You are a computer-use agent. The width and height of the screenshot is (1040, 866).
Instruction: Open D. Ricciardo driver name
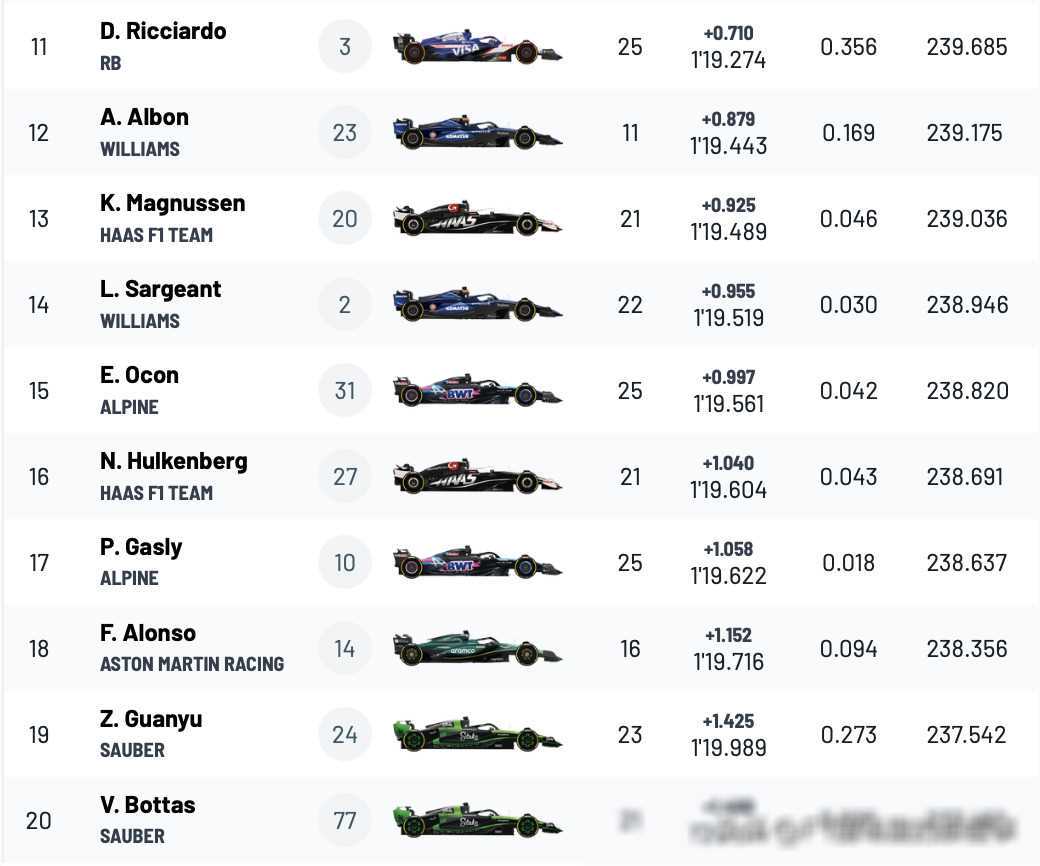tap(163, 31)
